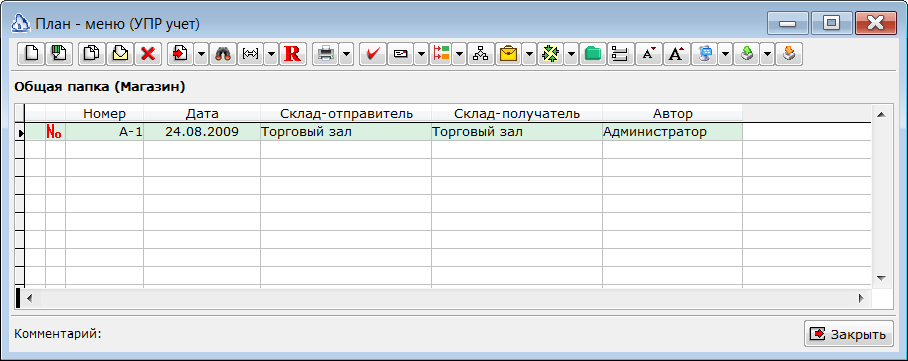The width and height of the screenshot is (908, 361).
Task: Click vertical scrollbar down arrow
Action: click(x=881, y=278)
